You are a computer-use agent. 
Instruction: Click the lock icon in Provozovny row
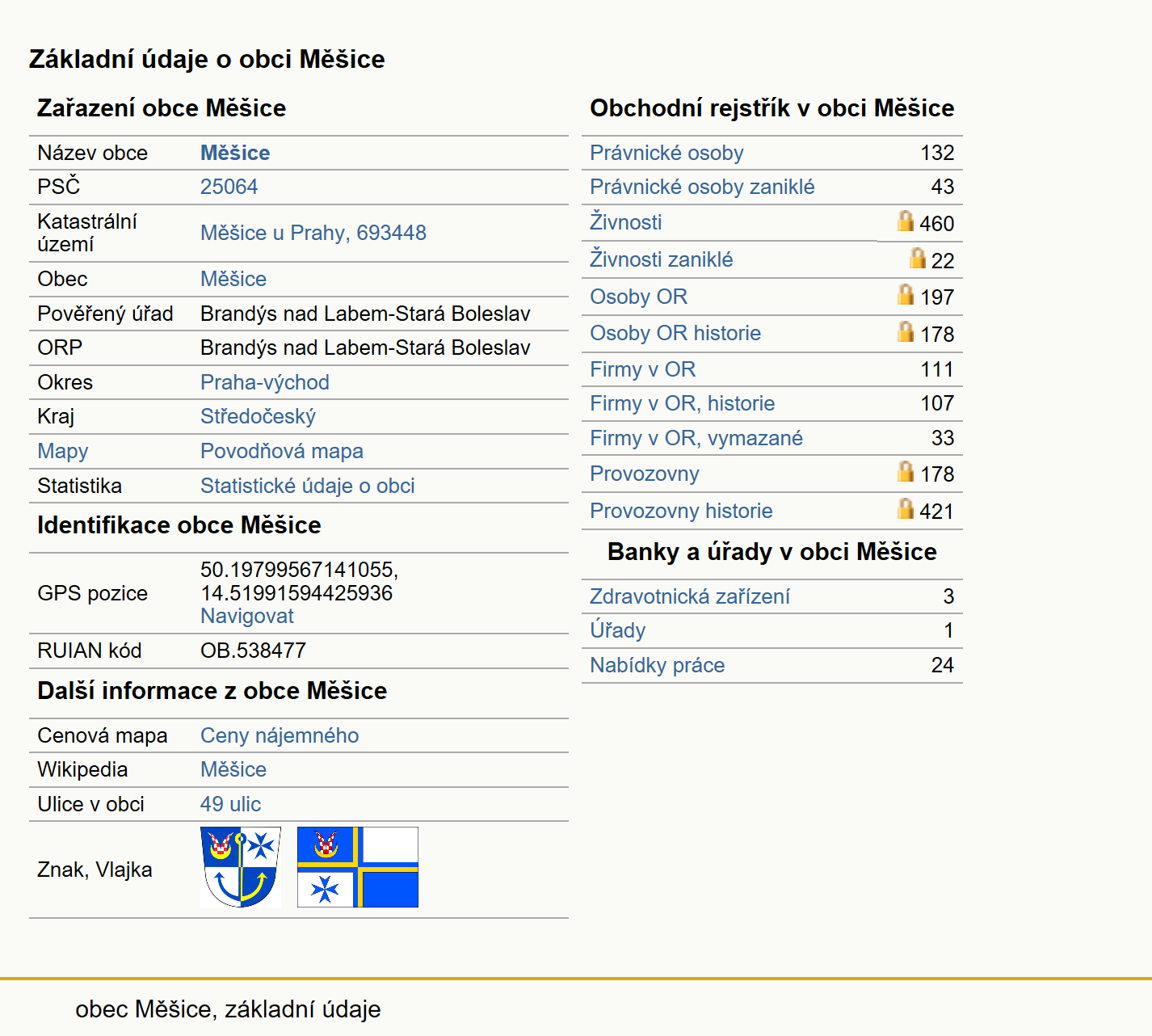pos(906,471)
